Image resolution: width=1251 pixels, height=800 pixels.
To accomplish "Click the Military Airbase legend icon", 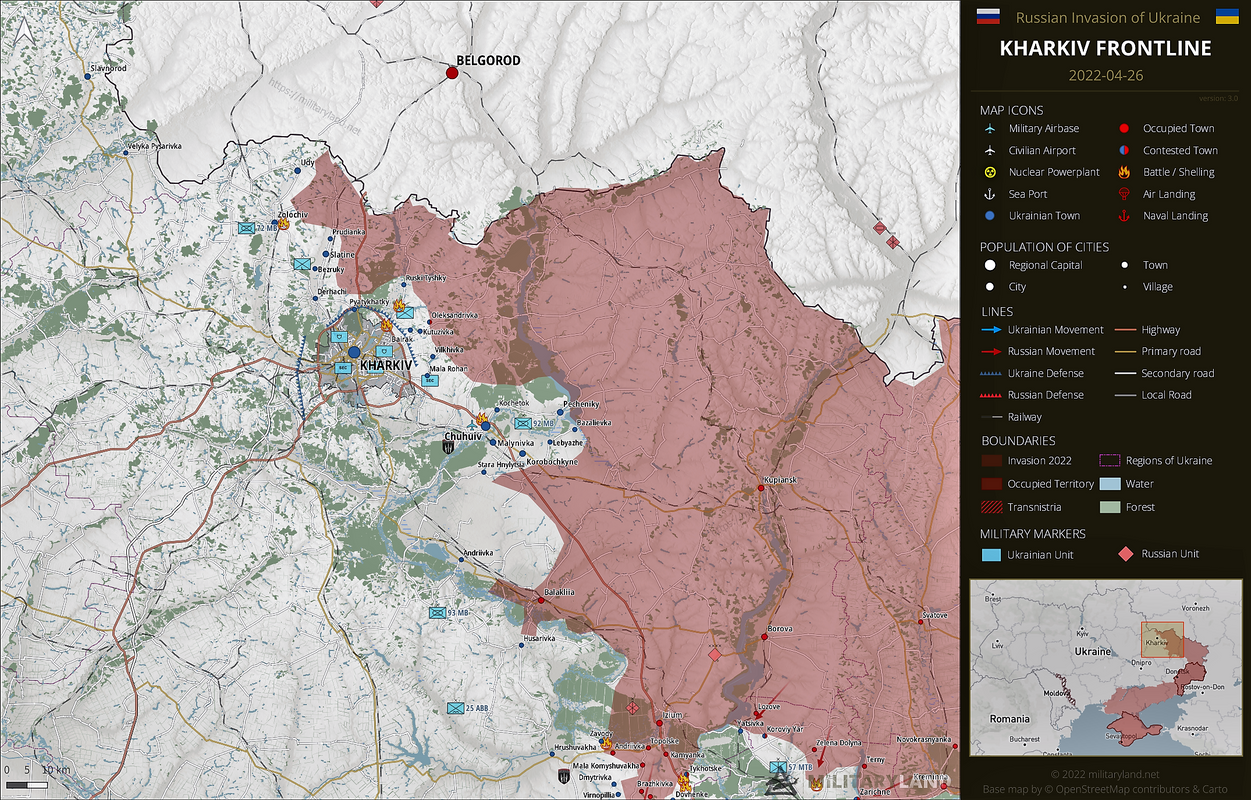I will (990, 129).
